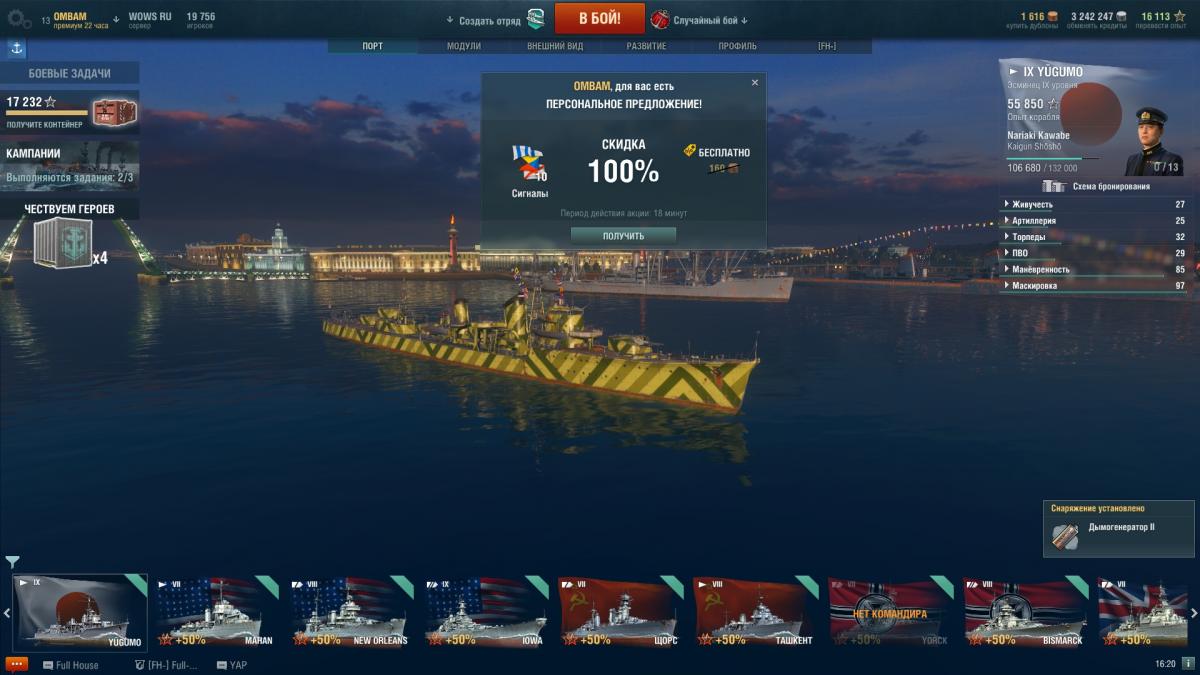Open the settings gear menu
1200x675 pixels.
(19, 18)
